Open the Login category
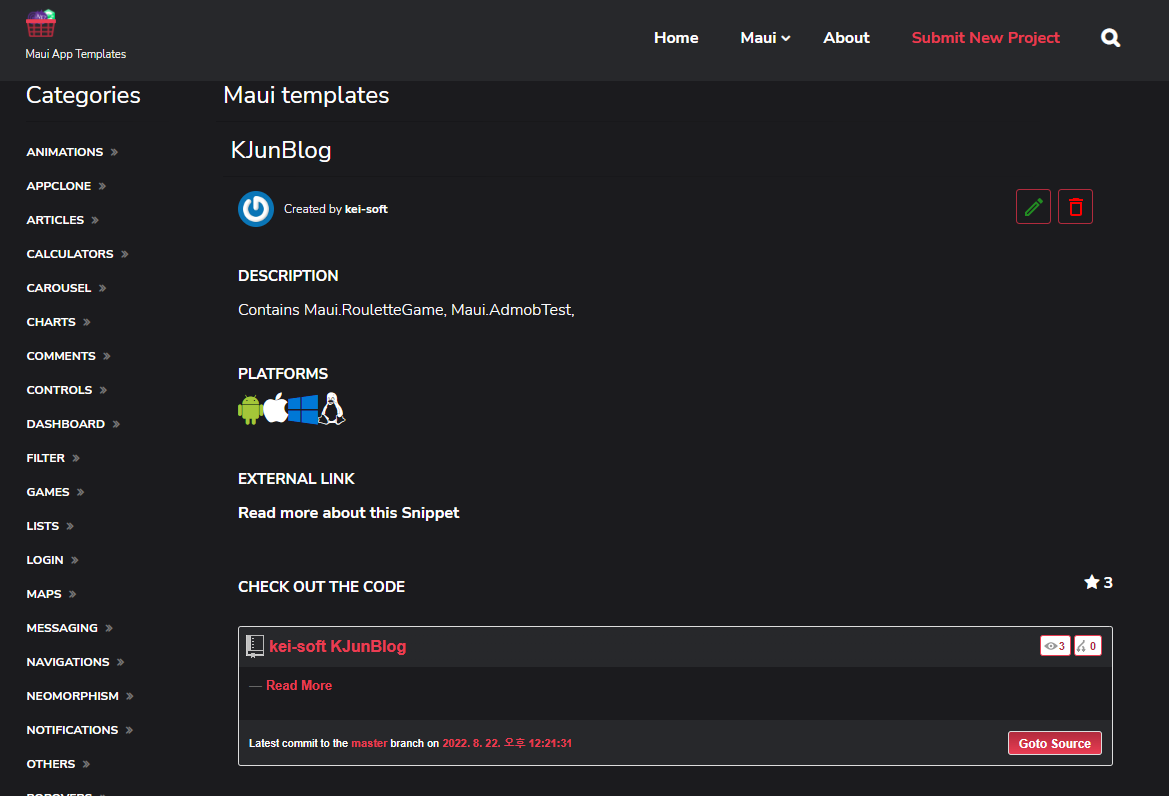This screenshot has height=796, width=1169. point(52,560)
